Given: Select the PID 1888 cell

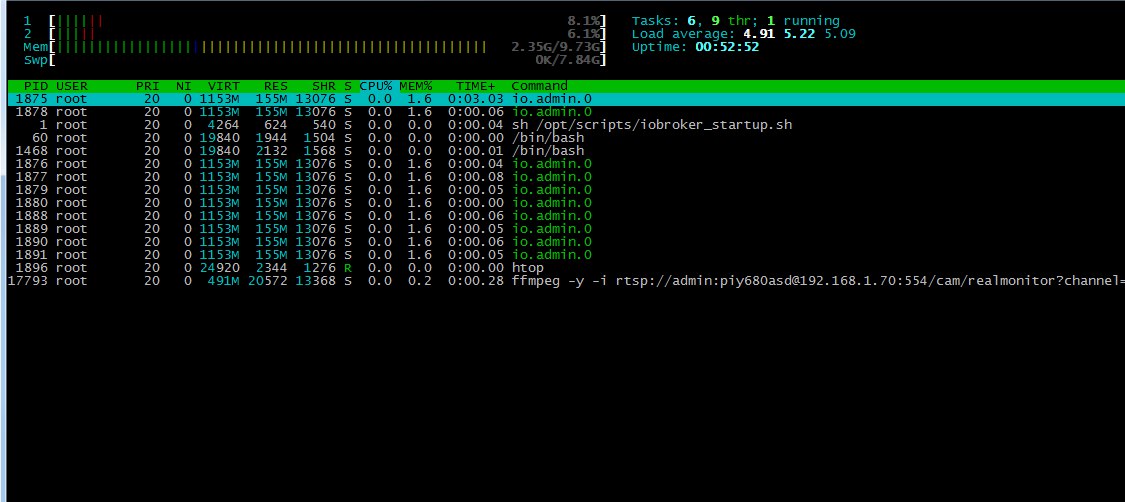Looking at the screenshot, I should (x=32, y=215).
